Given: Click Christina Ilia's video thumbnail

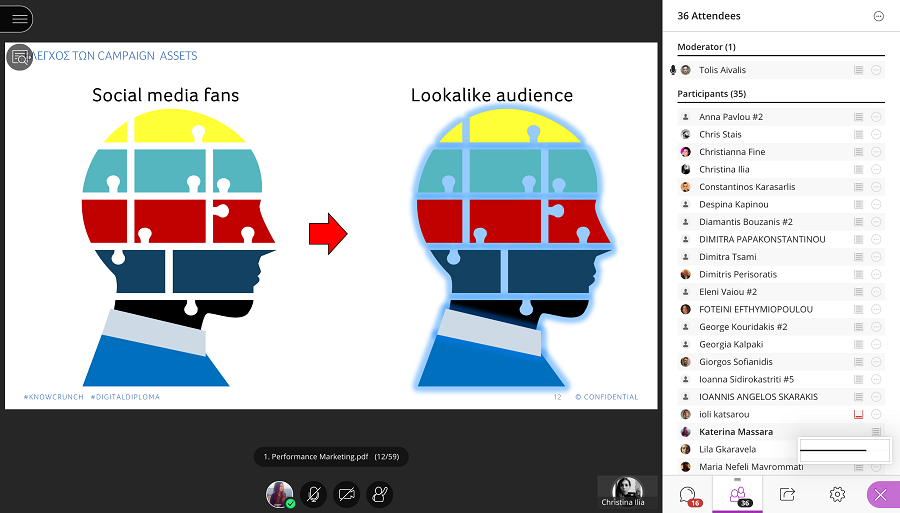Looking at the screenshot, I should [627, 488].
